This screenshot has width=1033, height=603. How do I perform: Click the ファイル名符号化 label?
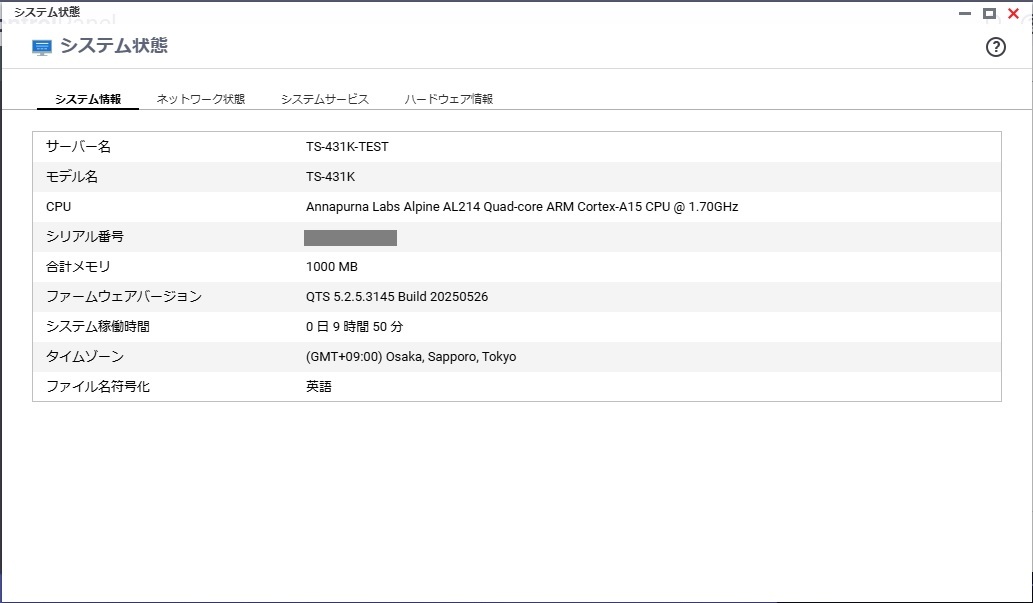click(x=98, y=387)
